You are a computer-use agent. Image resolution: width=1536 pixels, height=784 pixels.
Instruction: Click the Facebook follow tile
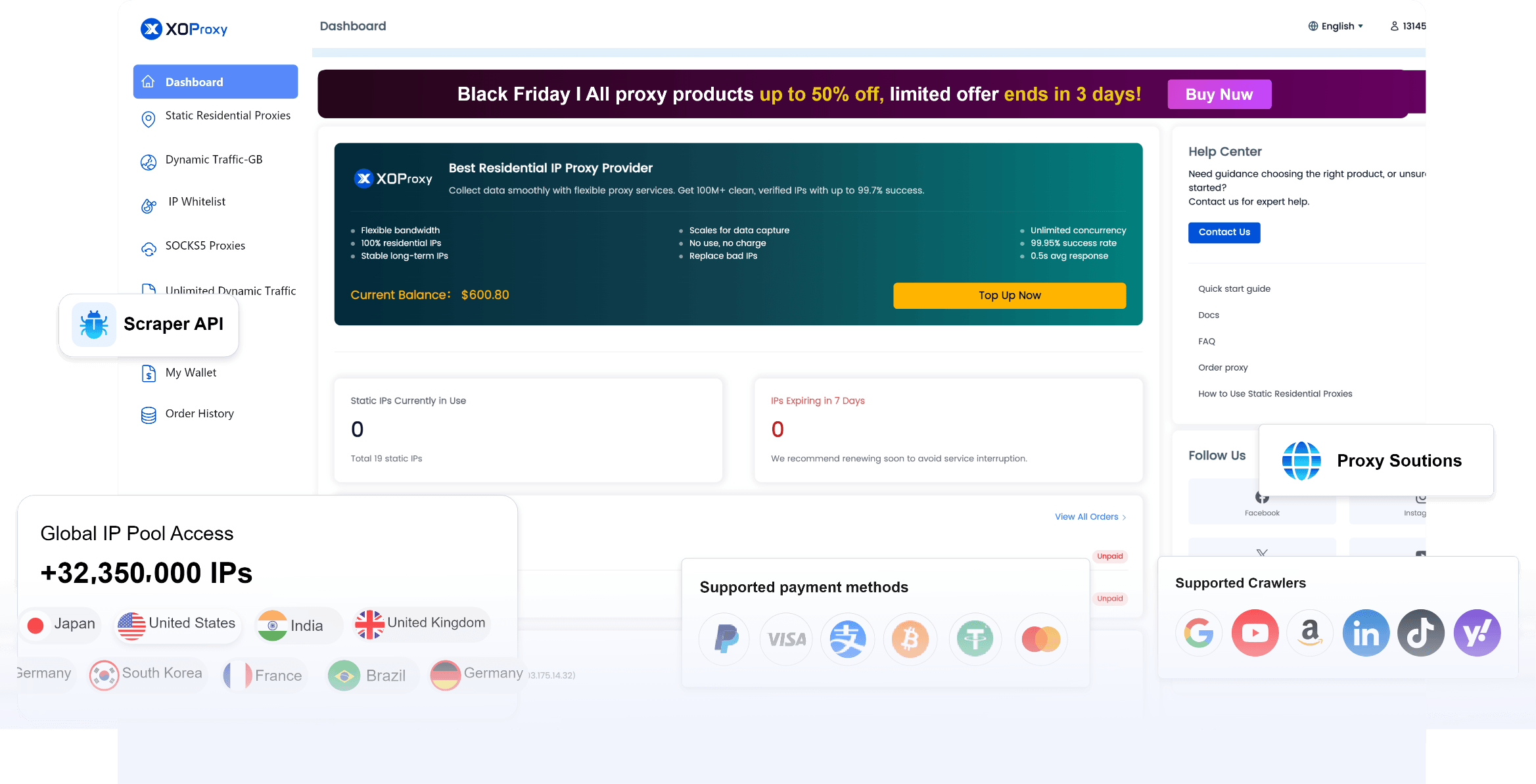pos(1262,502)
